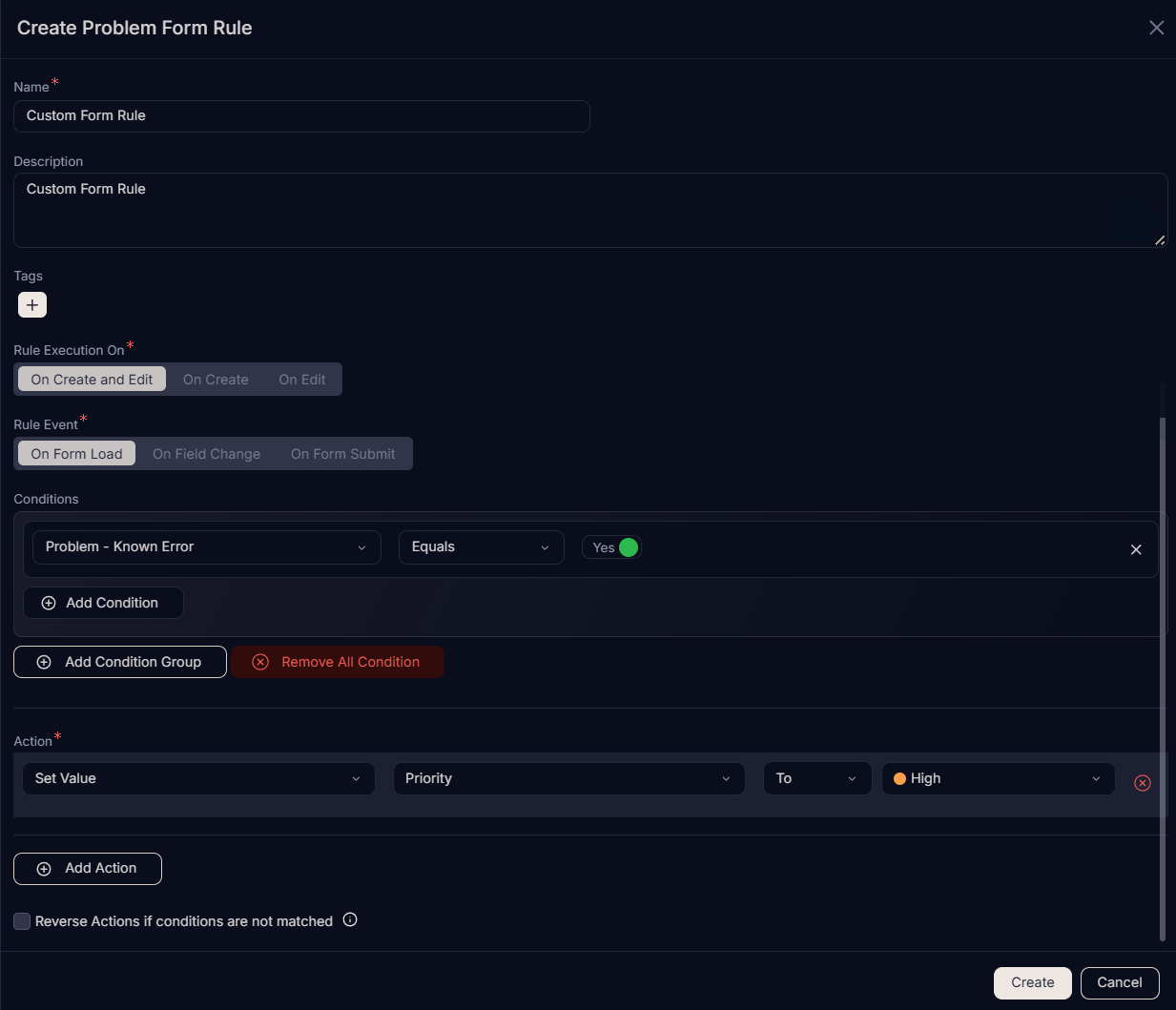
Task: Open the High priority value dropdown
Action: coord(999,778)
